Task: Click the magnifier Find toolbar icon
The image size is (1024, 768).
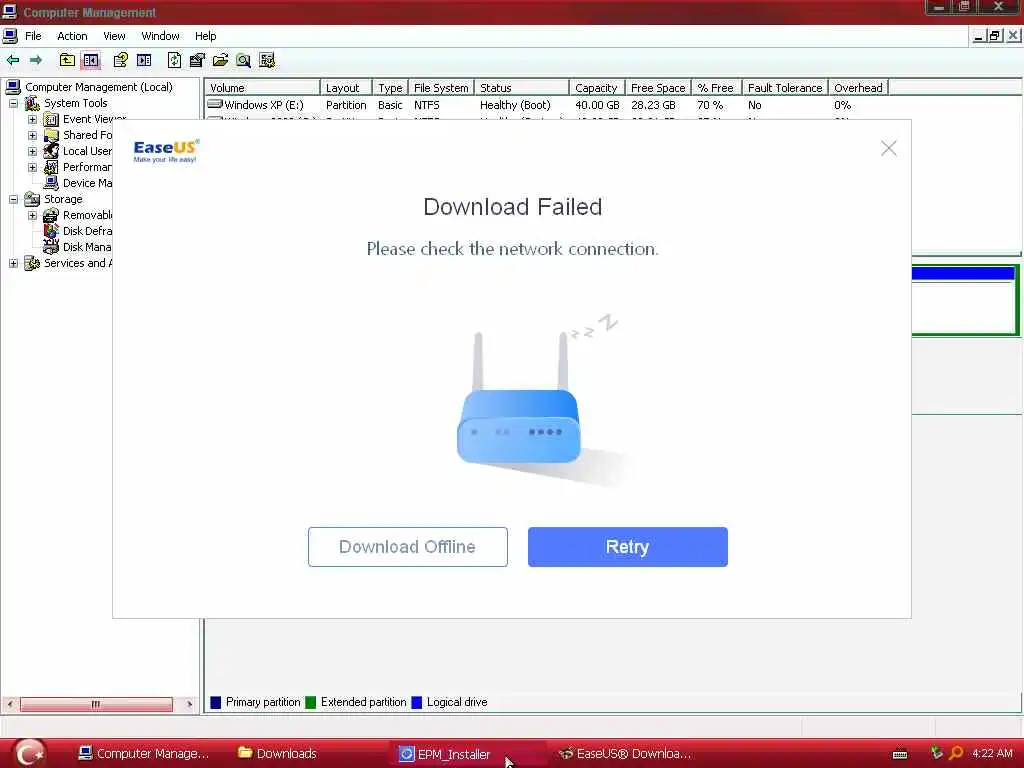Action: [244, 60]
